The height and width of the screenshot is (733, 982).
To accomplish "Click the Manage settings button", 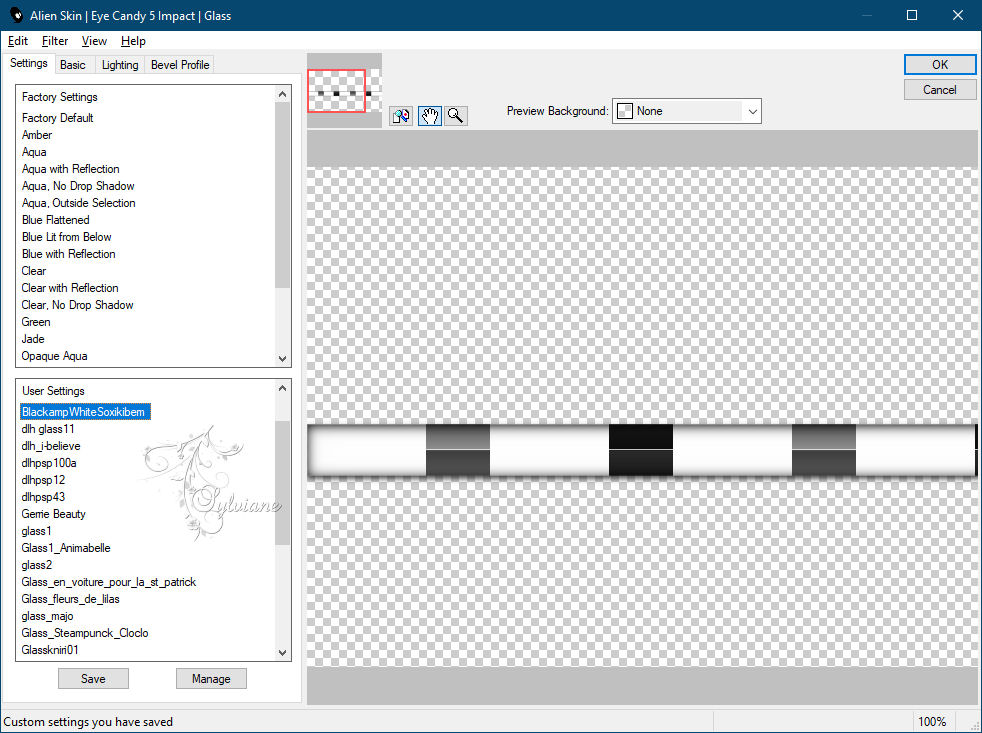I will pyautogui.click(x=211, y=678).
